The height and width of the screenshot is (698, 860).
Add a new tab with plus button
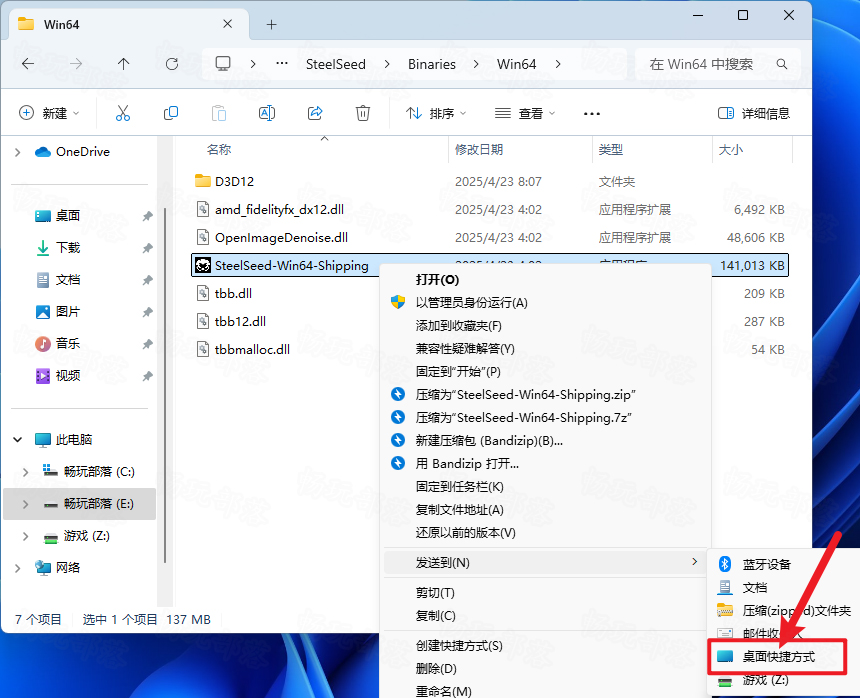tap(271, 25)
